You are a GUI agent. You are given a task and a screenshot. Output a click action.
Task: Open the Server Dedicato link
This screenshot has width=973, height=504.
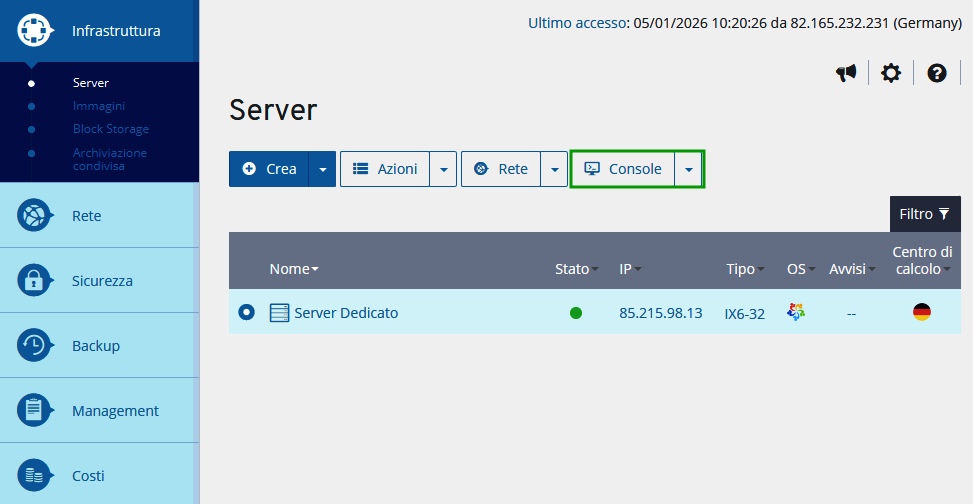click(x=346, y=313)
